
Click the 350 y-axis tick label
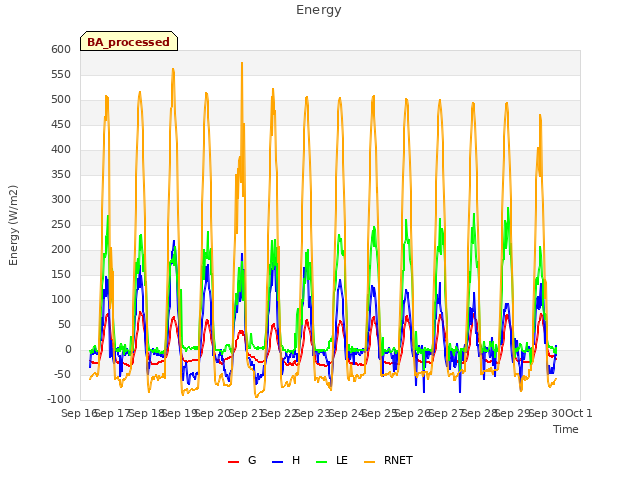61,175
